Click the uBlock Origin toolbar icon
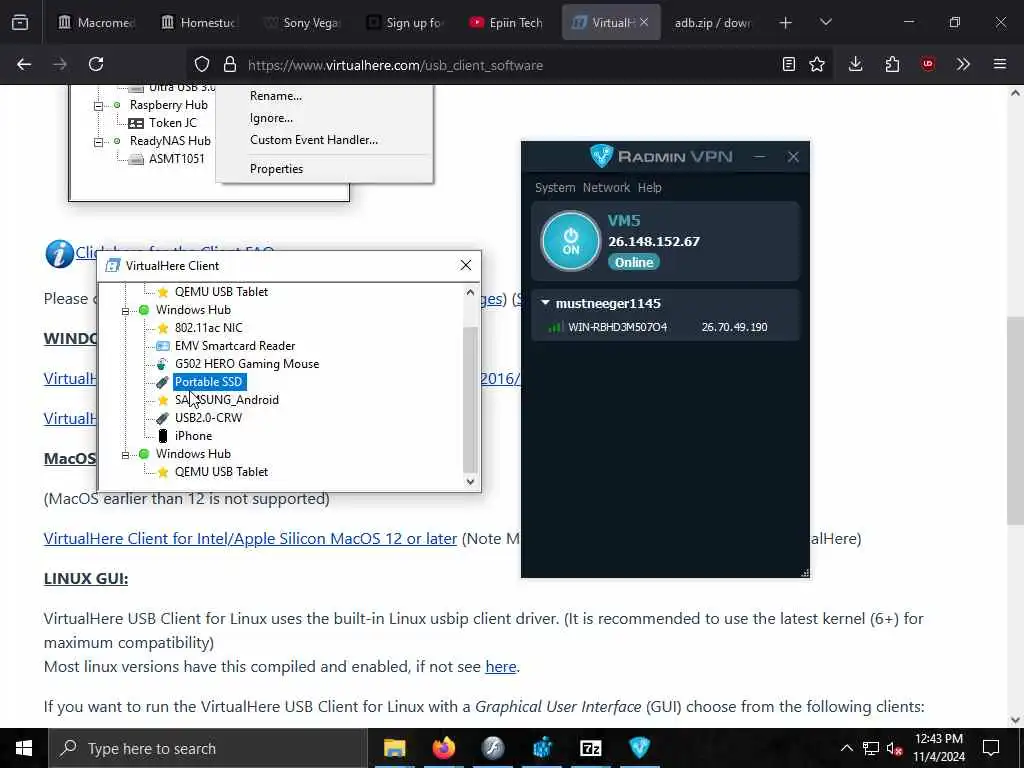 [928, 65]
